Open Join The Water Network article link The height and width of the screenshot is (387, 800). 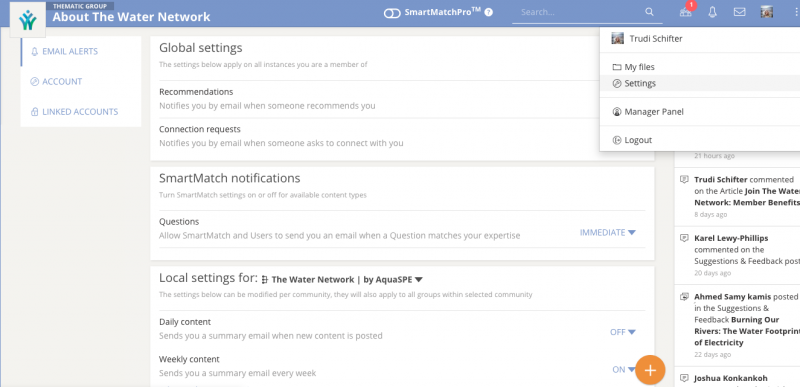[747, 197]
